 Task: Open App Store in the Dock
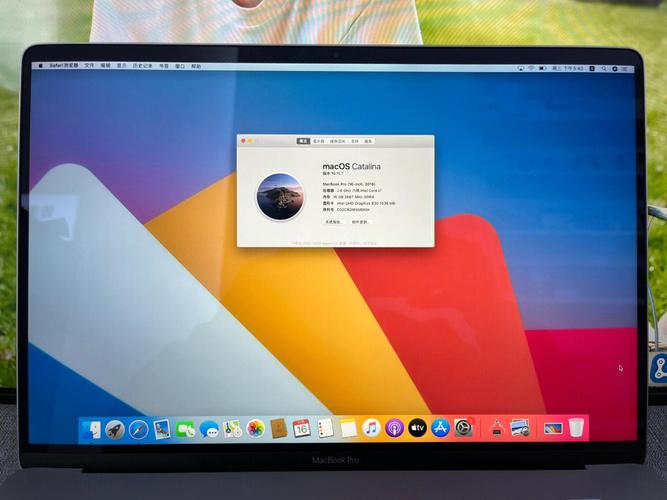pos(440,428)
